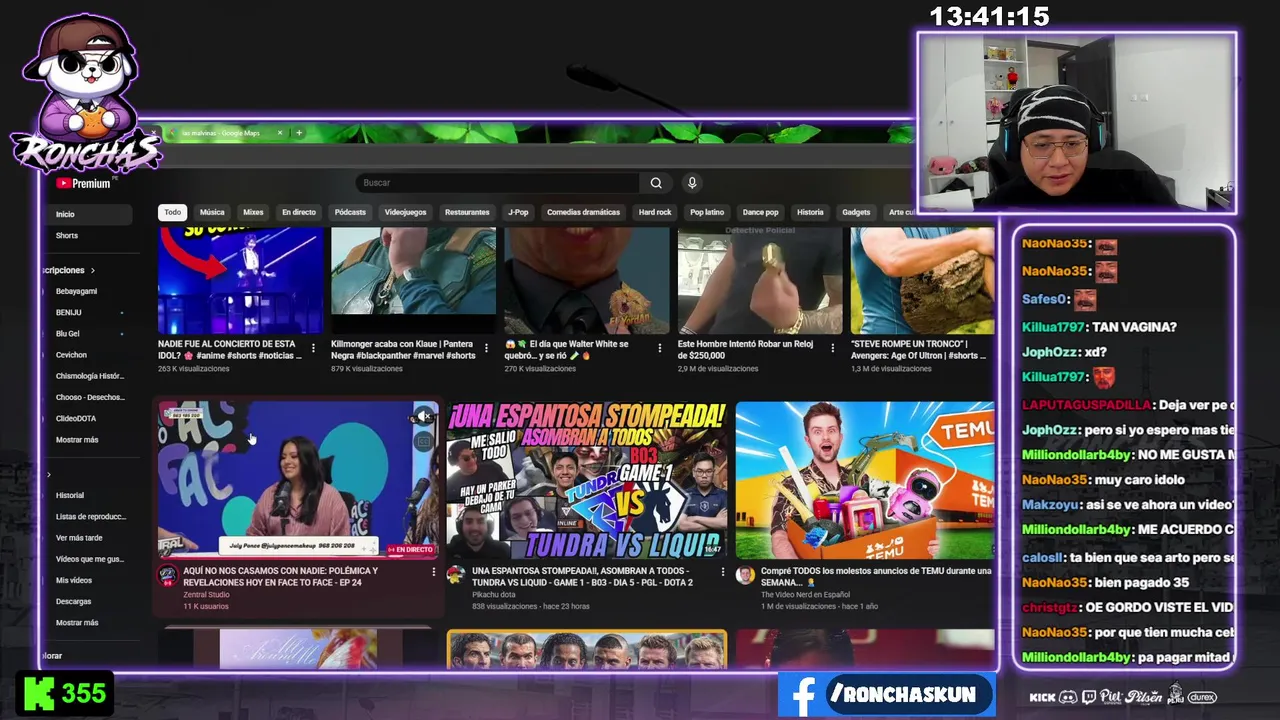This screenshot has height=720, width=1280.
Task: Open options for Tundra vs Liquid video
Action: 722,574
